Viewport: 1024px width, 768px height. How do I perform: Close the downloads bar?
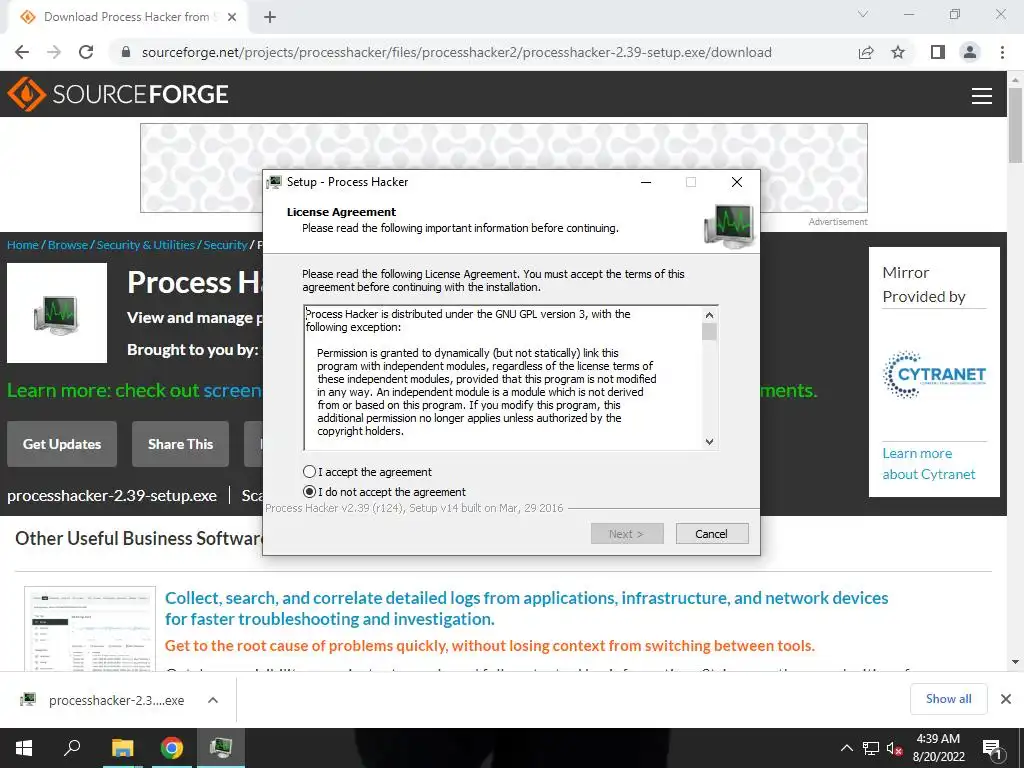tap(1006, 699)
